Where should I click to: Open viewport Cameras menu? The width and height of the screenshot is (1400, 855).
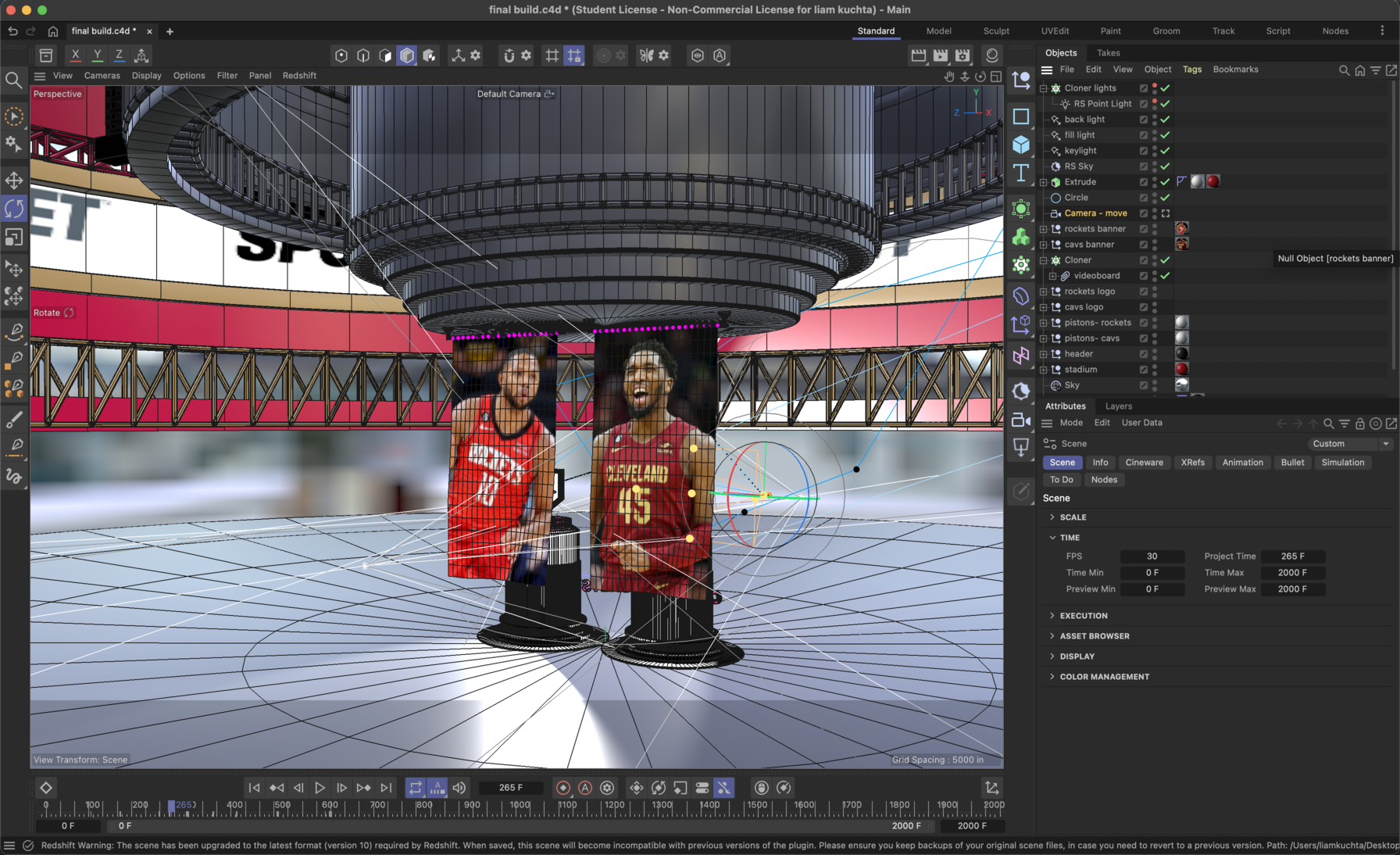[x=102, y=76]
